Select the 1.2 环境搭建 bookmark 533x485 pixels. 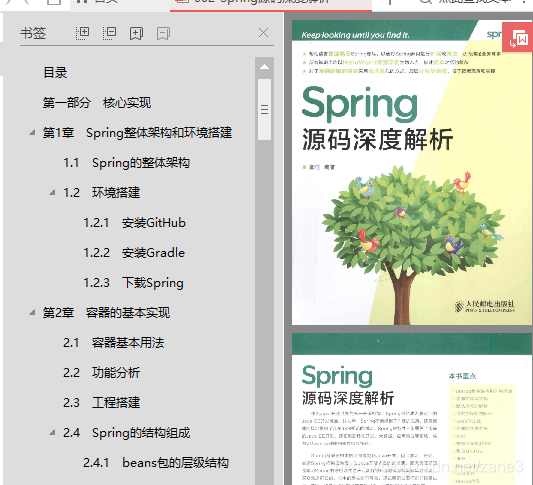(102, 193)
